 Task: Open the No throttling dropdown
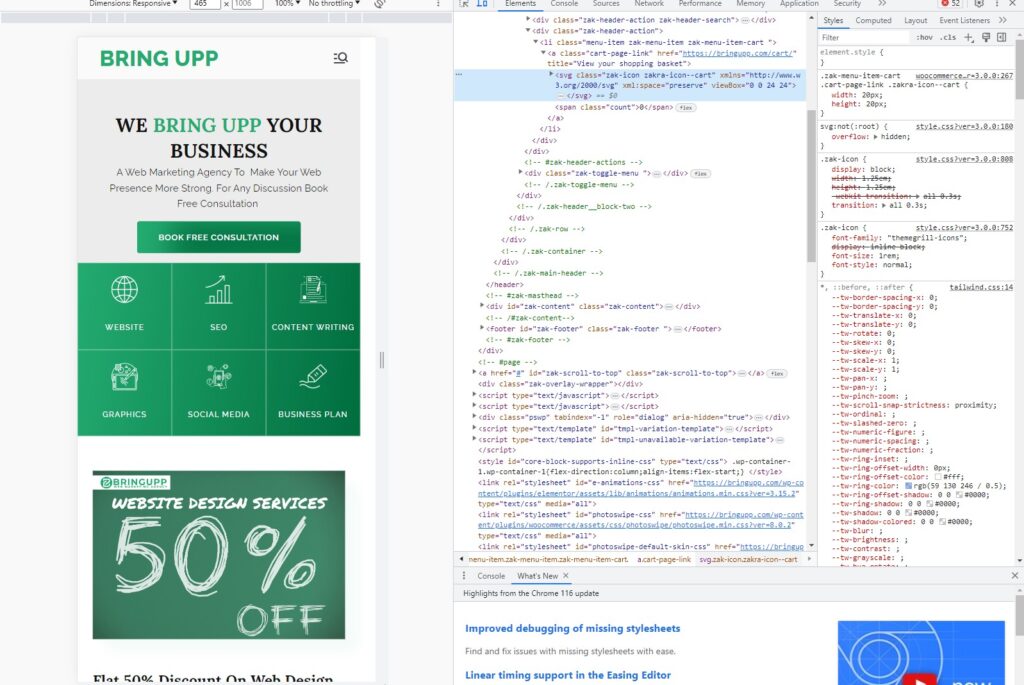point(334,4)
